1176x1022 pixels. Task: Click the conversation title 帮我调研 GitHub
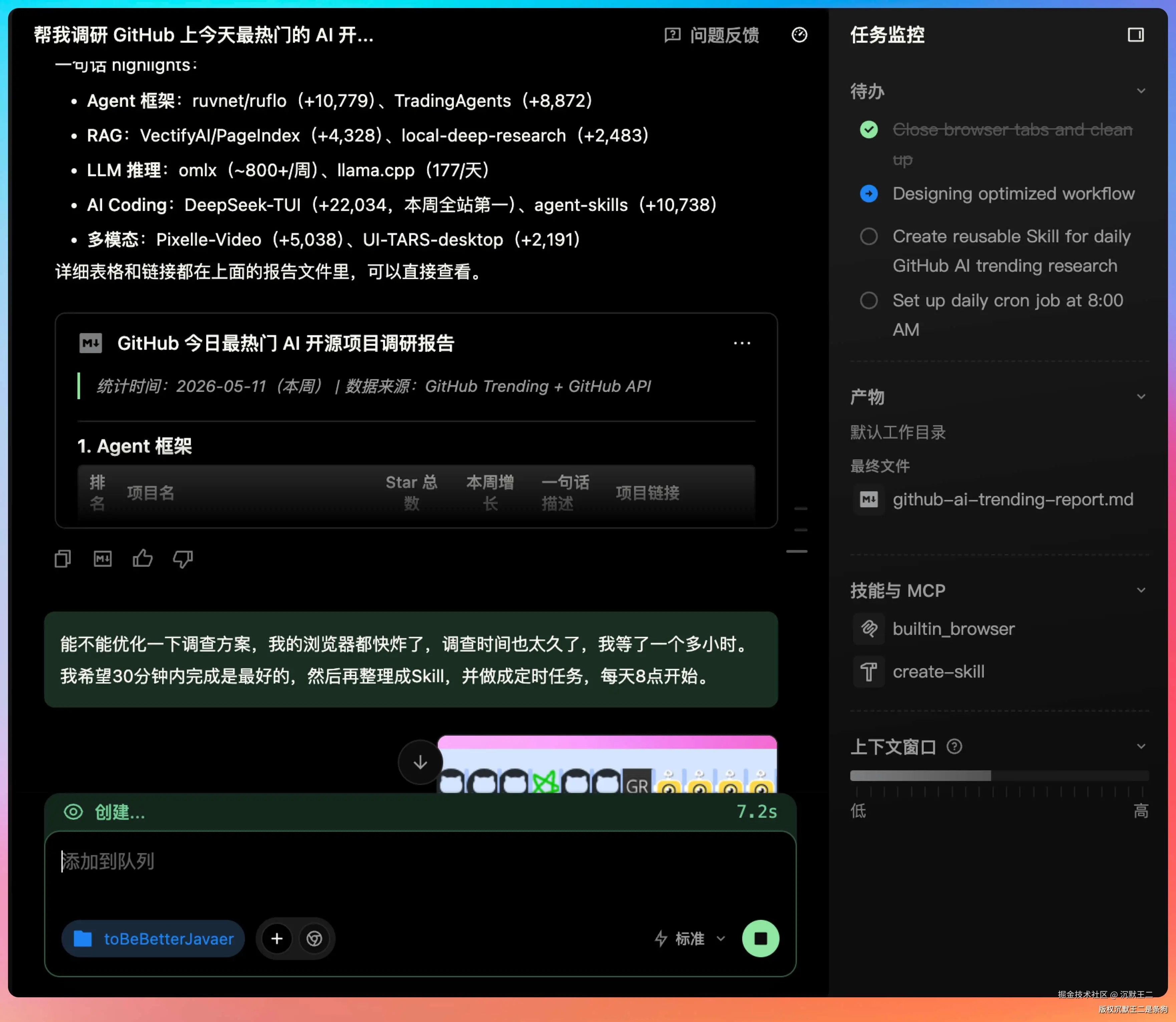204,35
